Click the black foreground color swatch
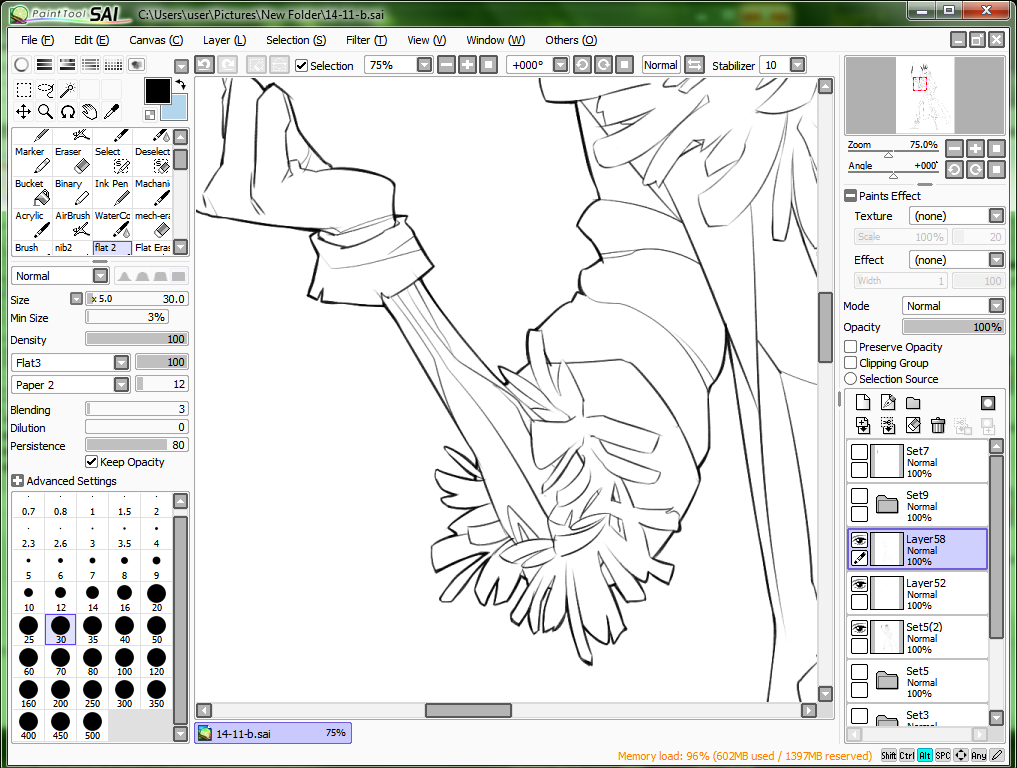Screen dimensions: 1017x768 coord(157,90)
